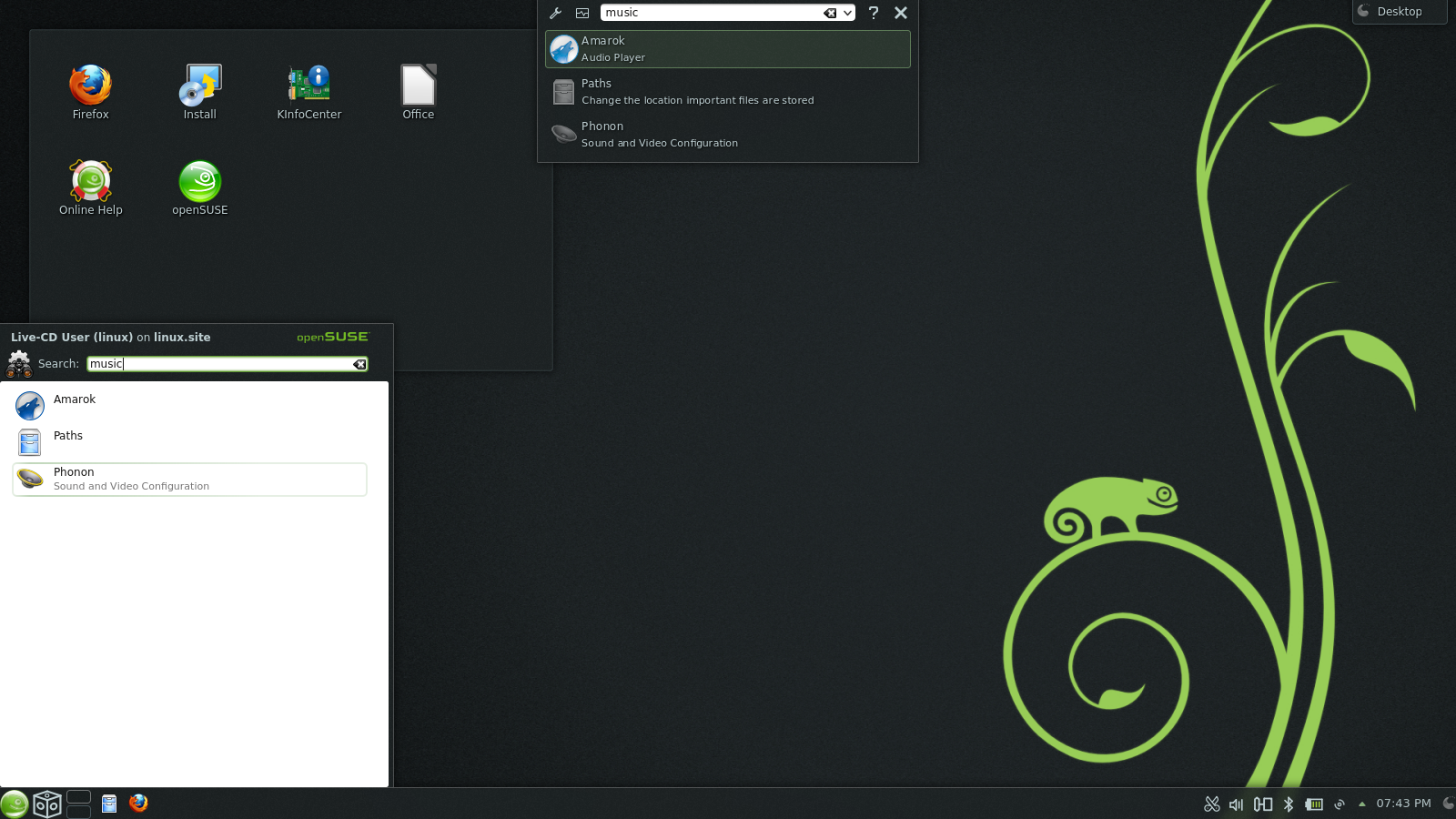This screenshot has height=819, width=1456.
Task: Open the Kickoff application launcher menu
Action: point(14,804)
